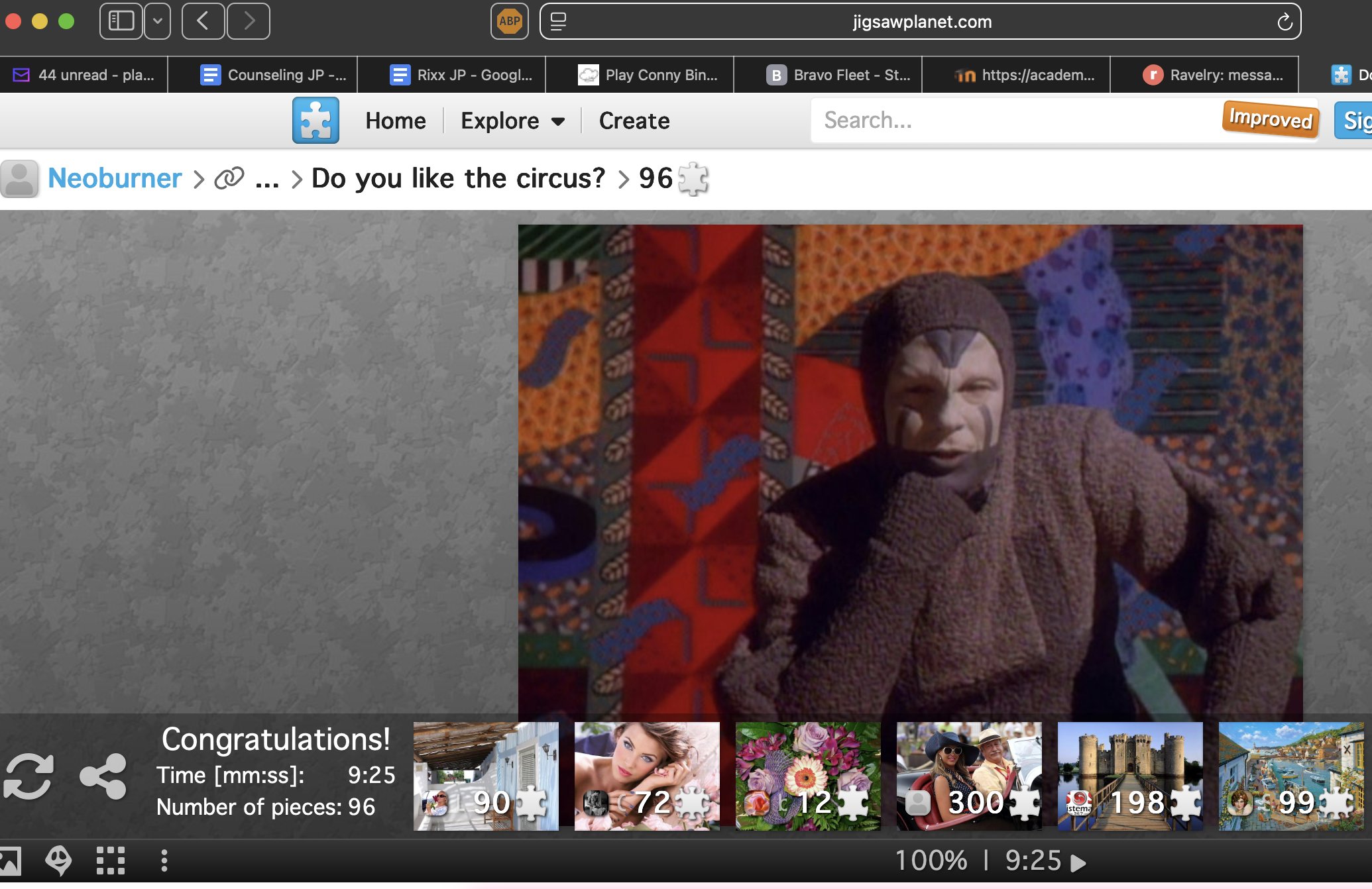1372x889 pixels.
Task: Click the chain link album icon
Action: 229,178
